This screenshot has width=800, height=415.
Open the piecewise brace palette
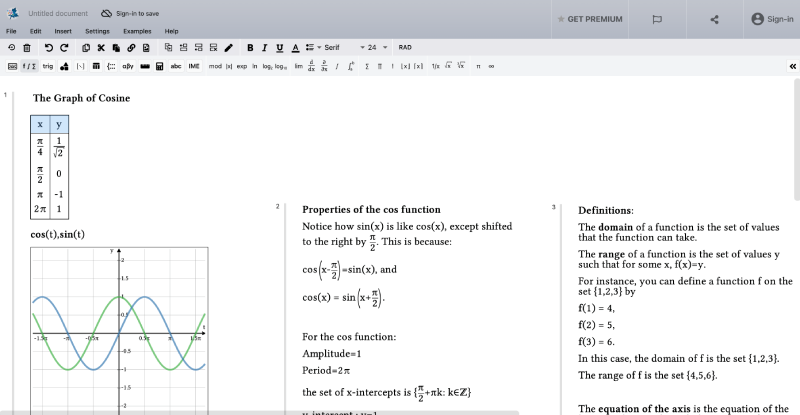pyautogui.click(x=111, y=66)
